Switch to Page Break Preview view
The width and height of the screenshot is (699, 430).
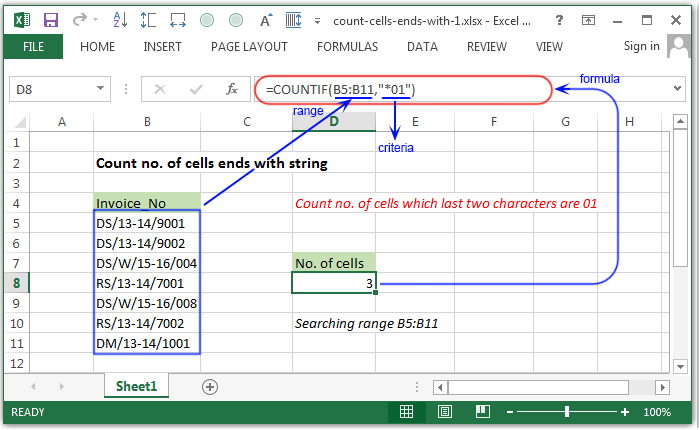[483, 411]
